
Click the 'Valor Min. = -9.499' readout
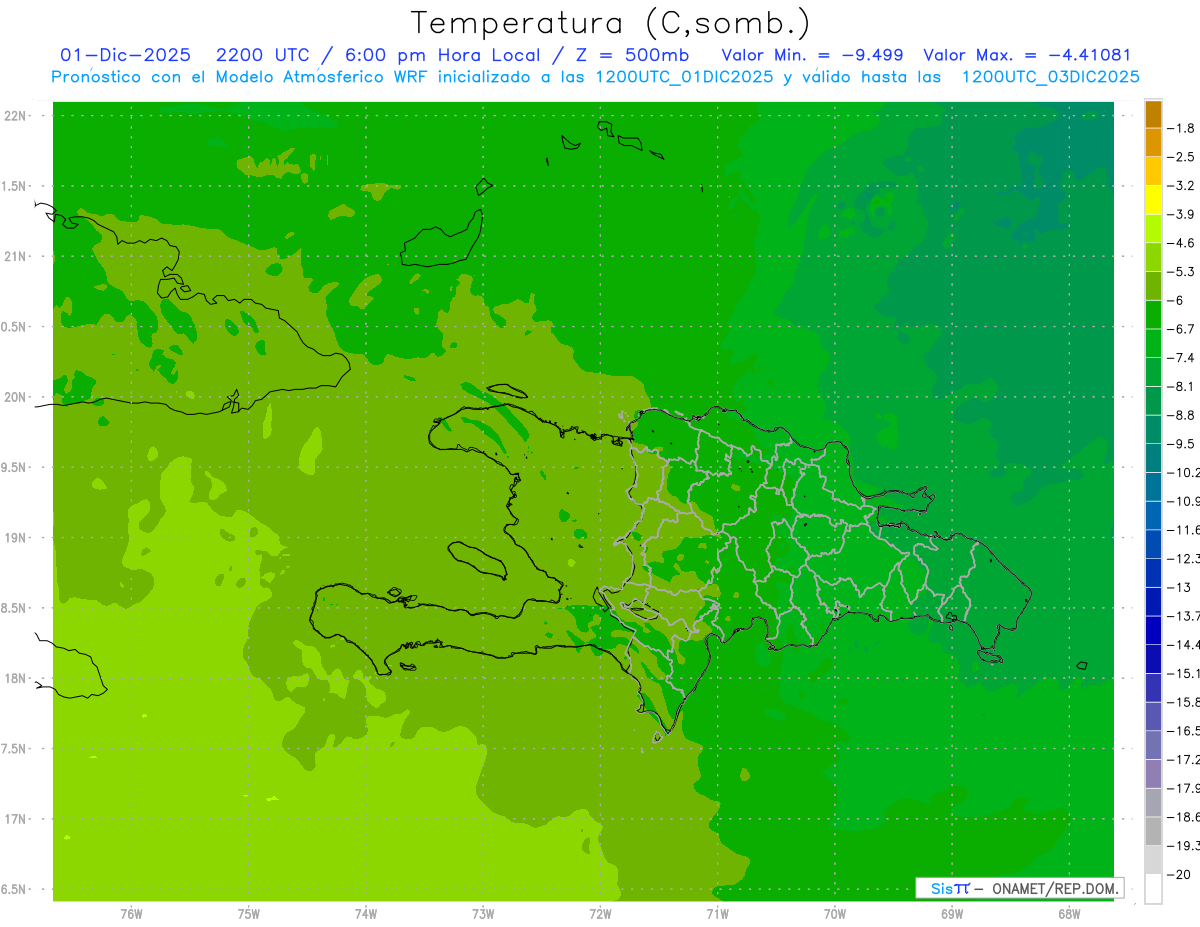[815, 55]
